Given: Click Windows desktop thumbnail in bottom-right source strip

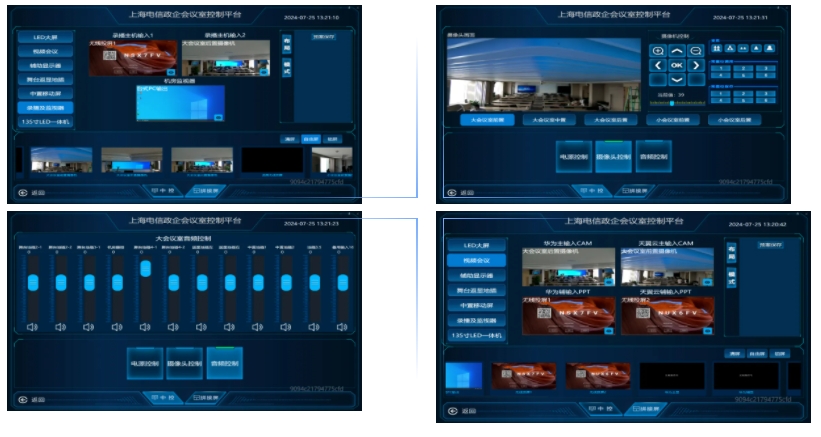Looking at the screenshot, I should click(x=463, y=376).
